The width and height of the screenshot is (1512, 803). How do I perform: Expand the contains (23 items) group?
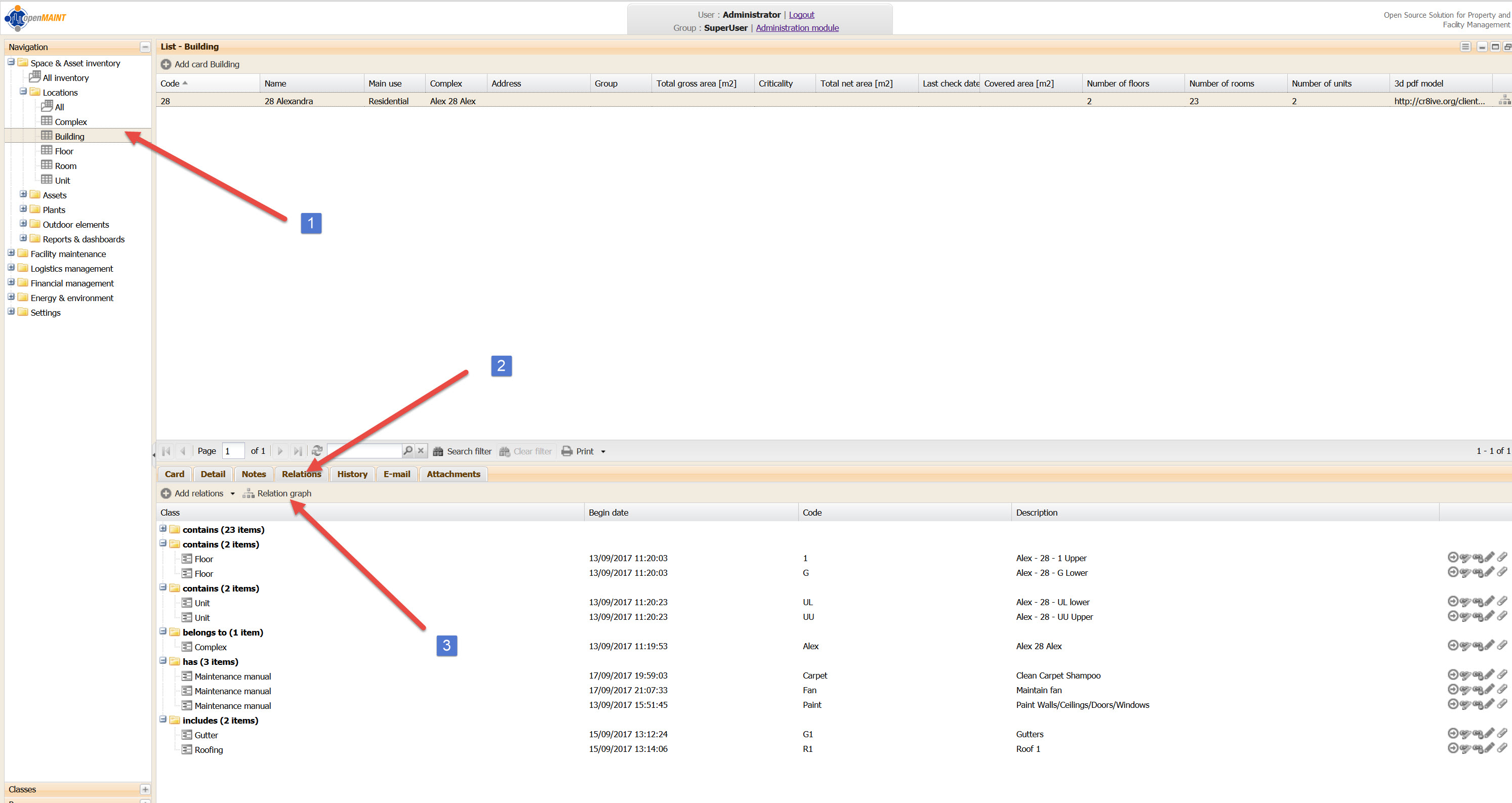163,528
